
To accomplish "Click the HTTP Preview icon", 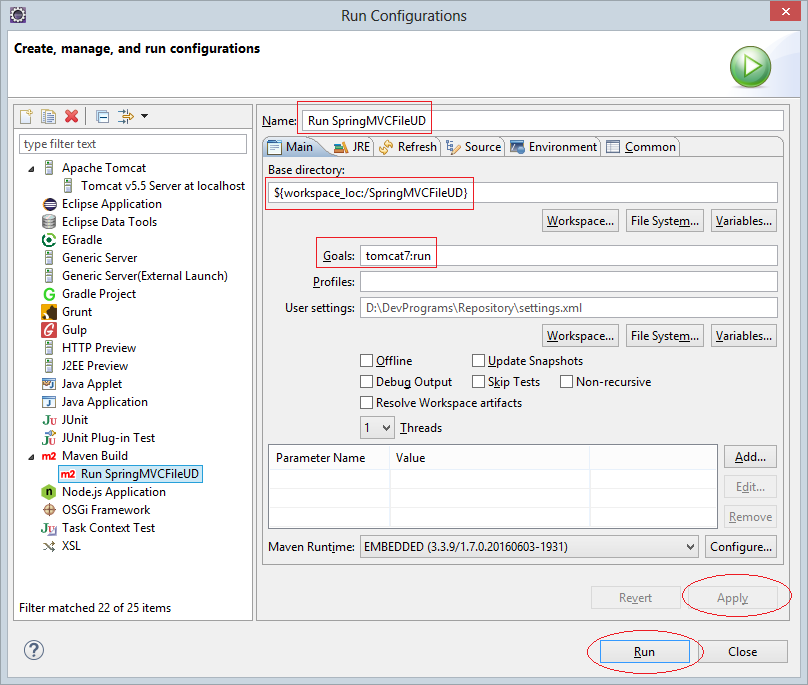I will tap(49, 348).
